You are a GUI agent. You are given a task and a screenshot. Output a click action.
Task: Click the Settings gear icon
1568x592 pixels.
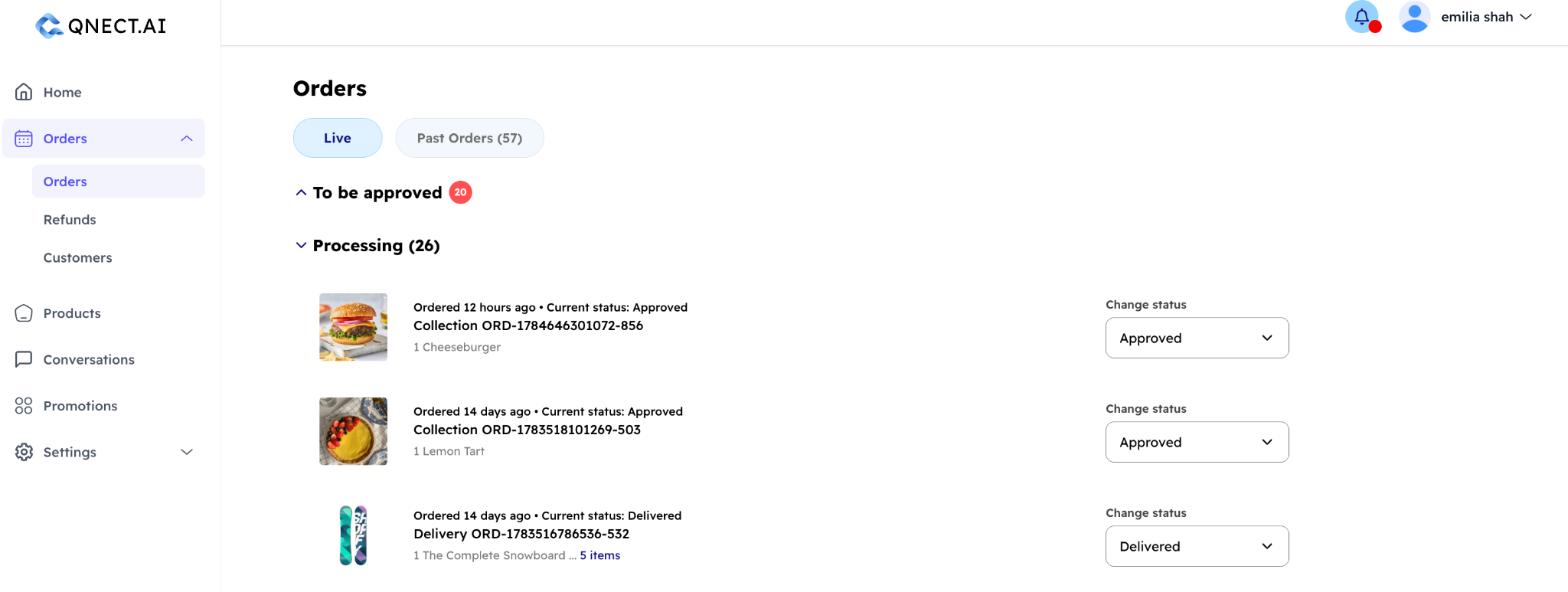pos(24,452)
